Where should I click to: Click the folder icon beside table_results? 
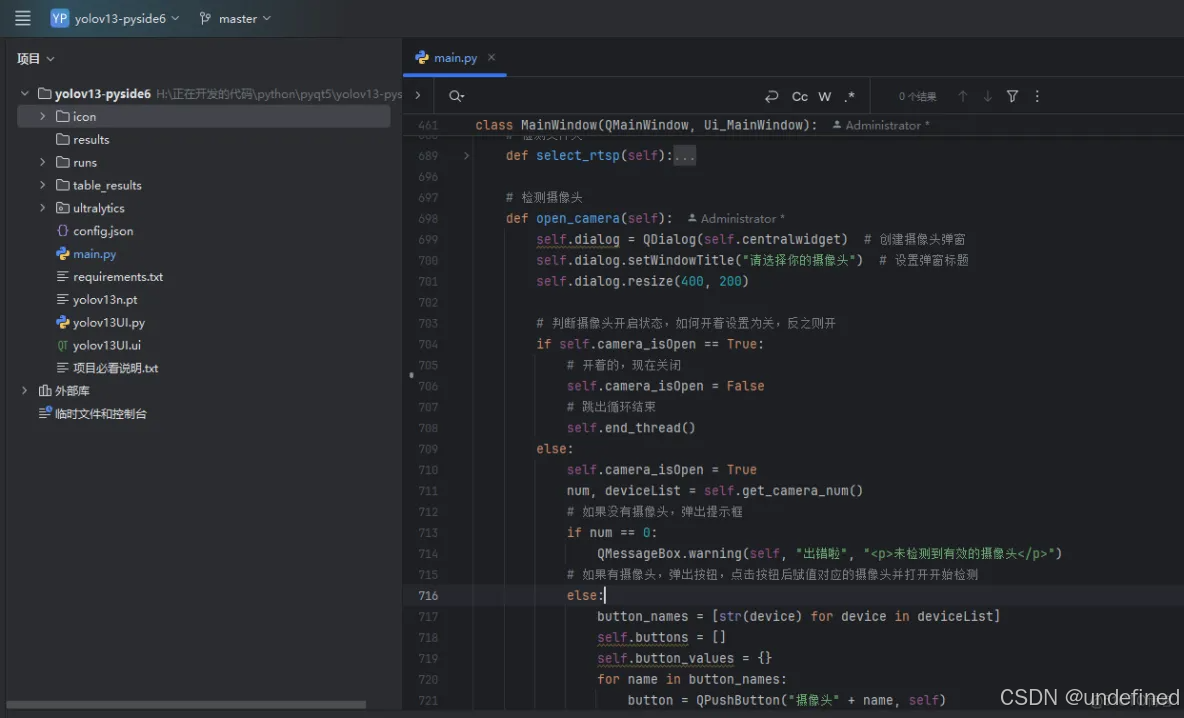[x=63, y=185]
